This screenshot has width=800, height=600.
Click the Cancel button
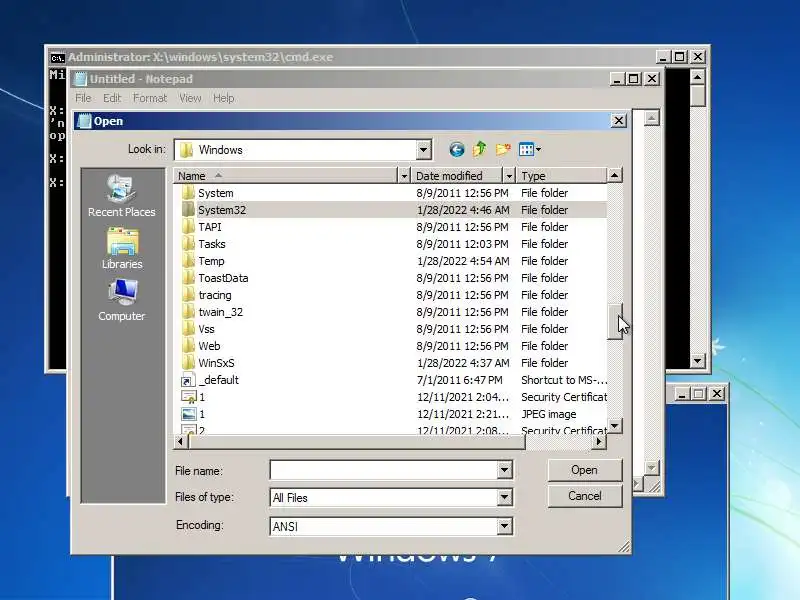coord(585,496)
